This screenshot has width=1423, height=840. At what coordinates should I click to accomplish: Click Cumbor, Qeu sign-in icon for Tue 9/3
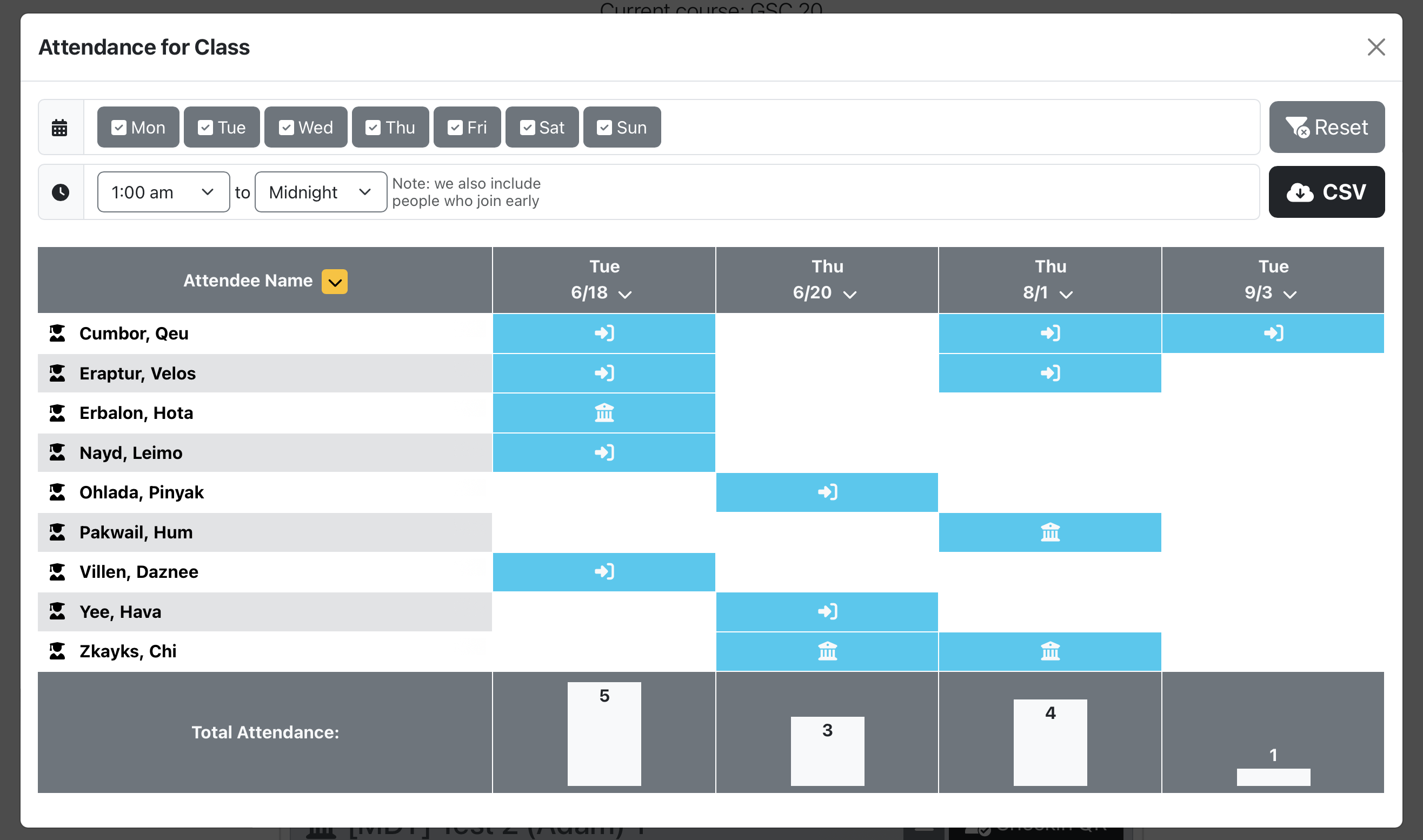pyautogui.click(x=1273, y=333)
